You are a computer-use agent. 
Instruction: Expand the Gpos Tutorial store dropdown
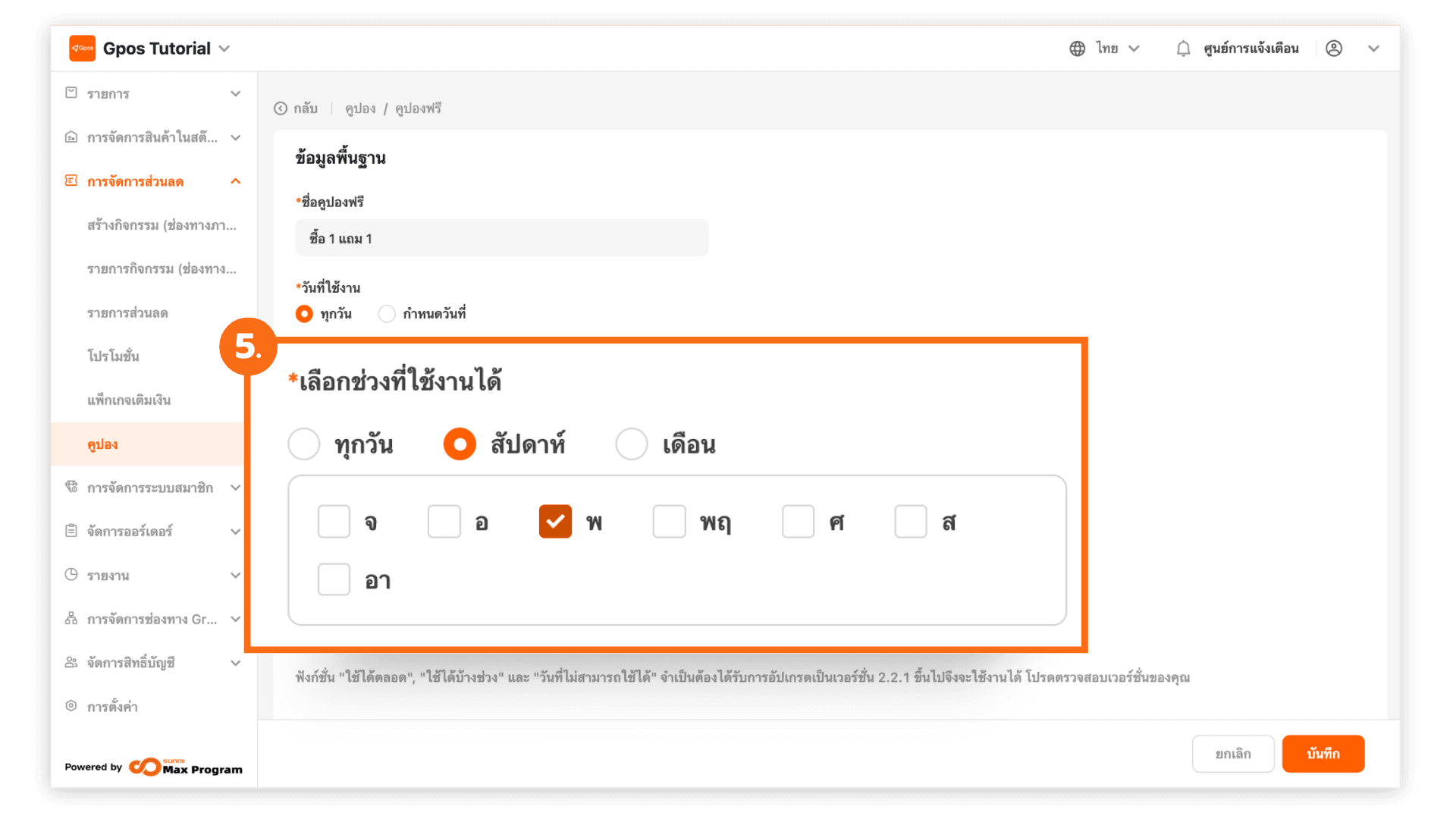click(x=224, y=49)
